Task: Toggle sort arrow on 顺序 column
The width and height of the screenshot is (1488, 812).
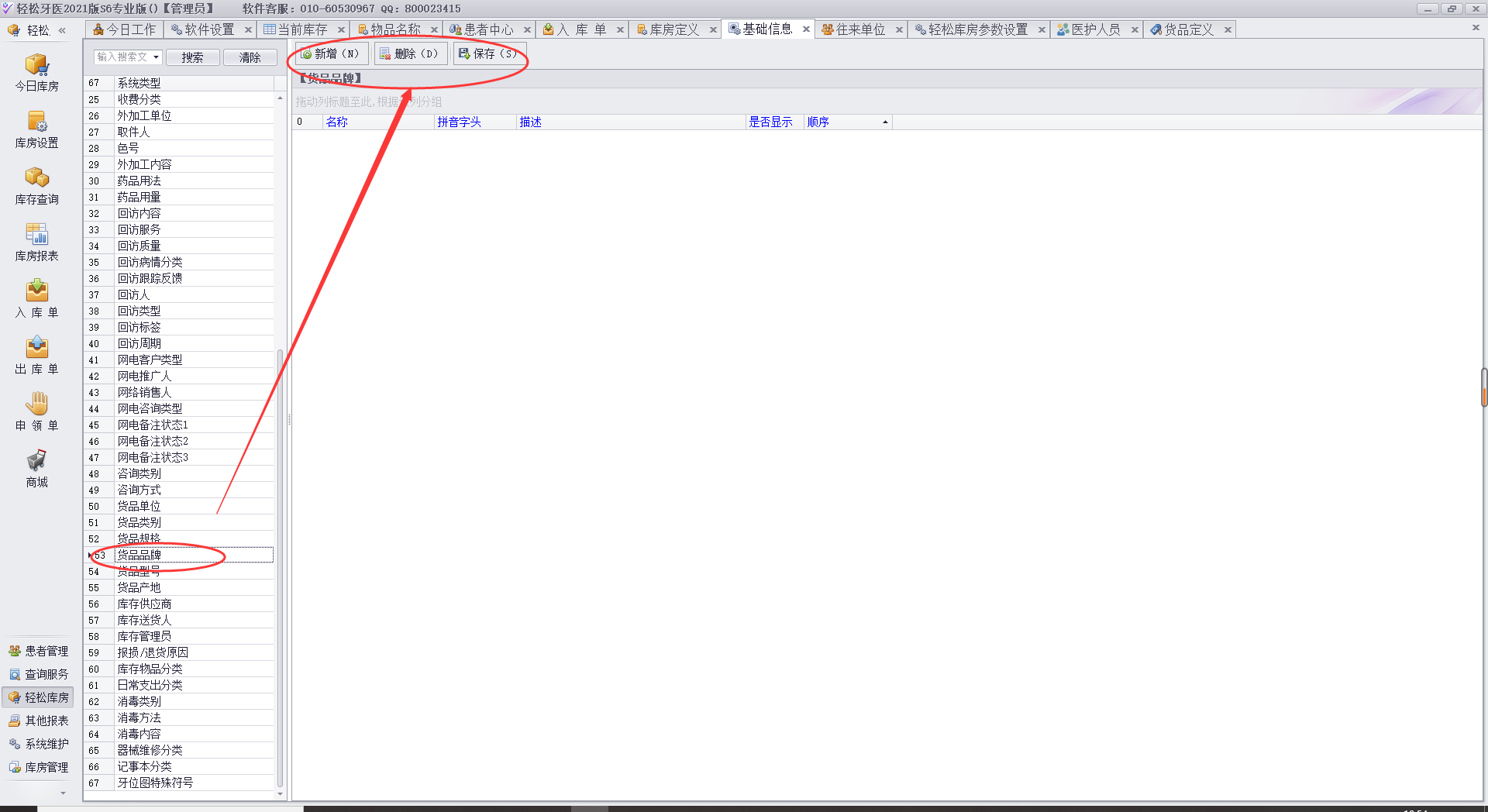Action: [885, 122]
